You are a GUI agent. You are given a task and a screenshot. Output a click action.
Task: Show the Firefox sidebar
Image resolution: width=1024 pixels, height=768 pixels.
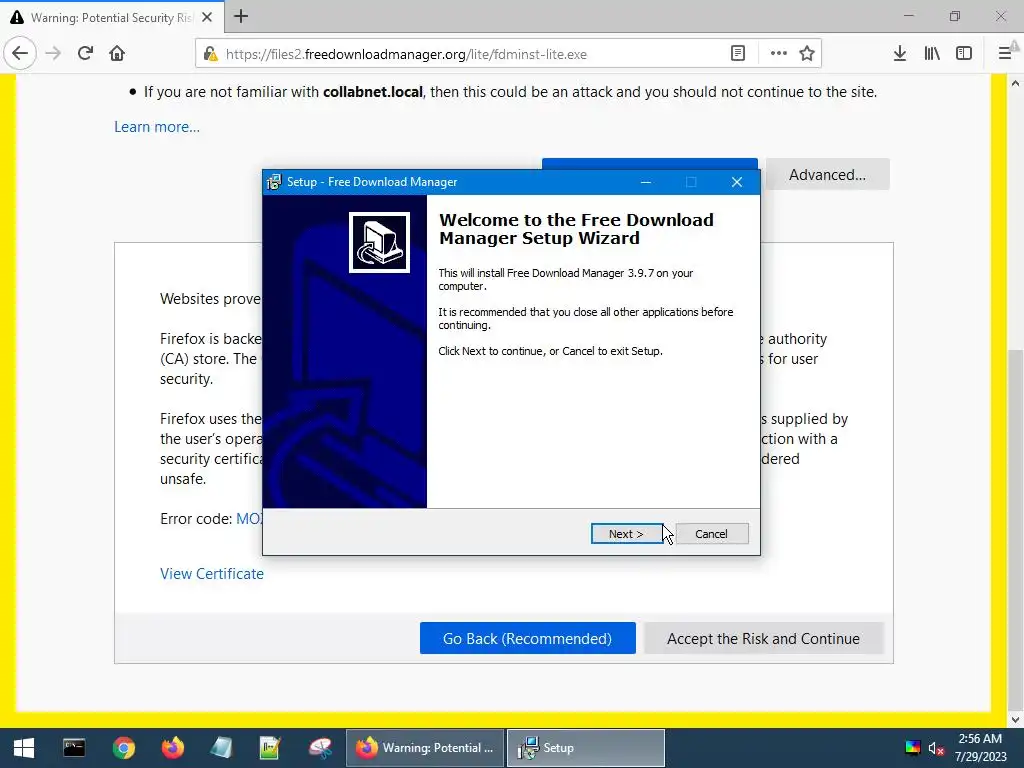[x=964, y=54]
